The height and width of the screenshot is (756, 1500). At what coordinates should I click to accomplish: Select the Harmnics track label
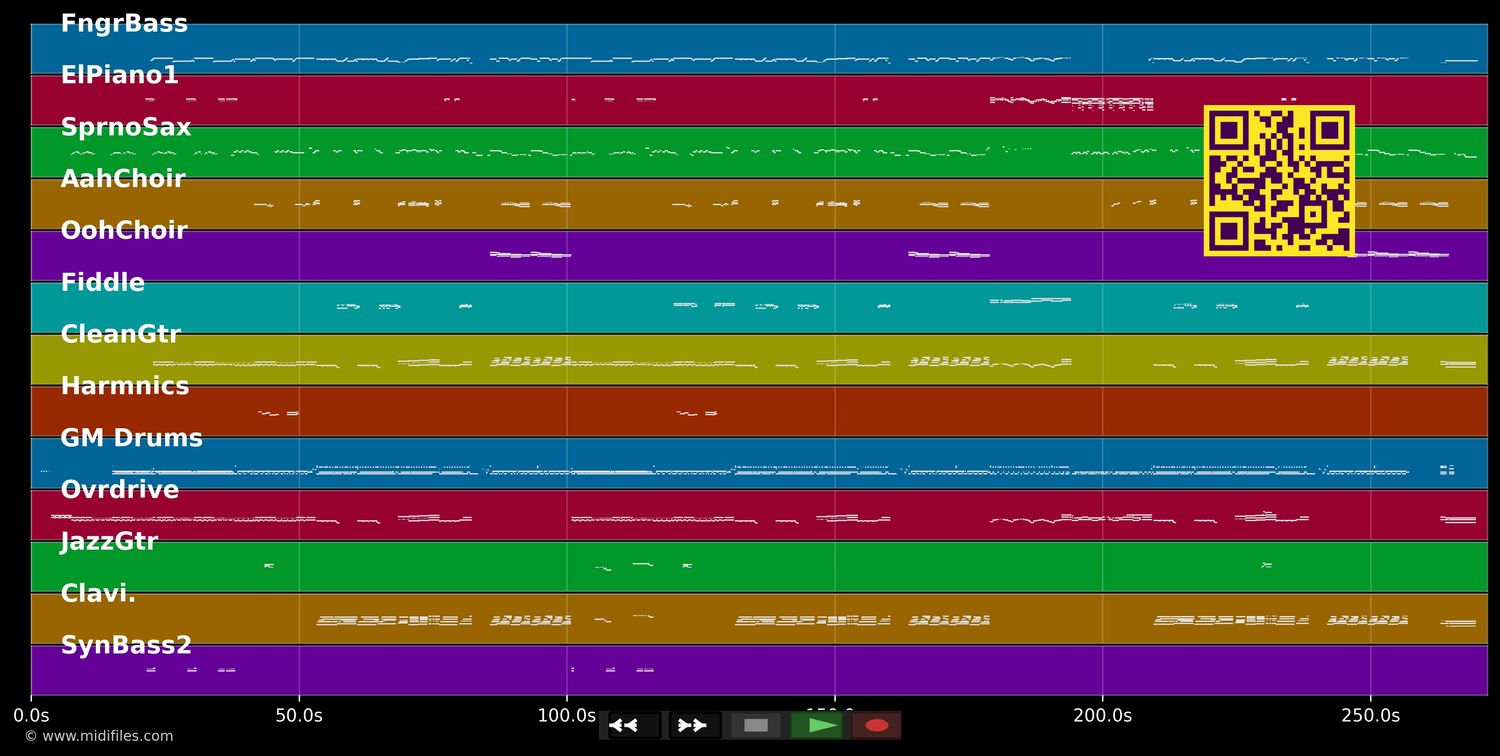pyautogui.click(x=124, y=387)
